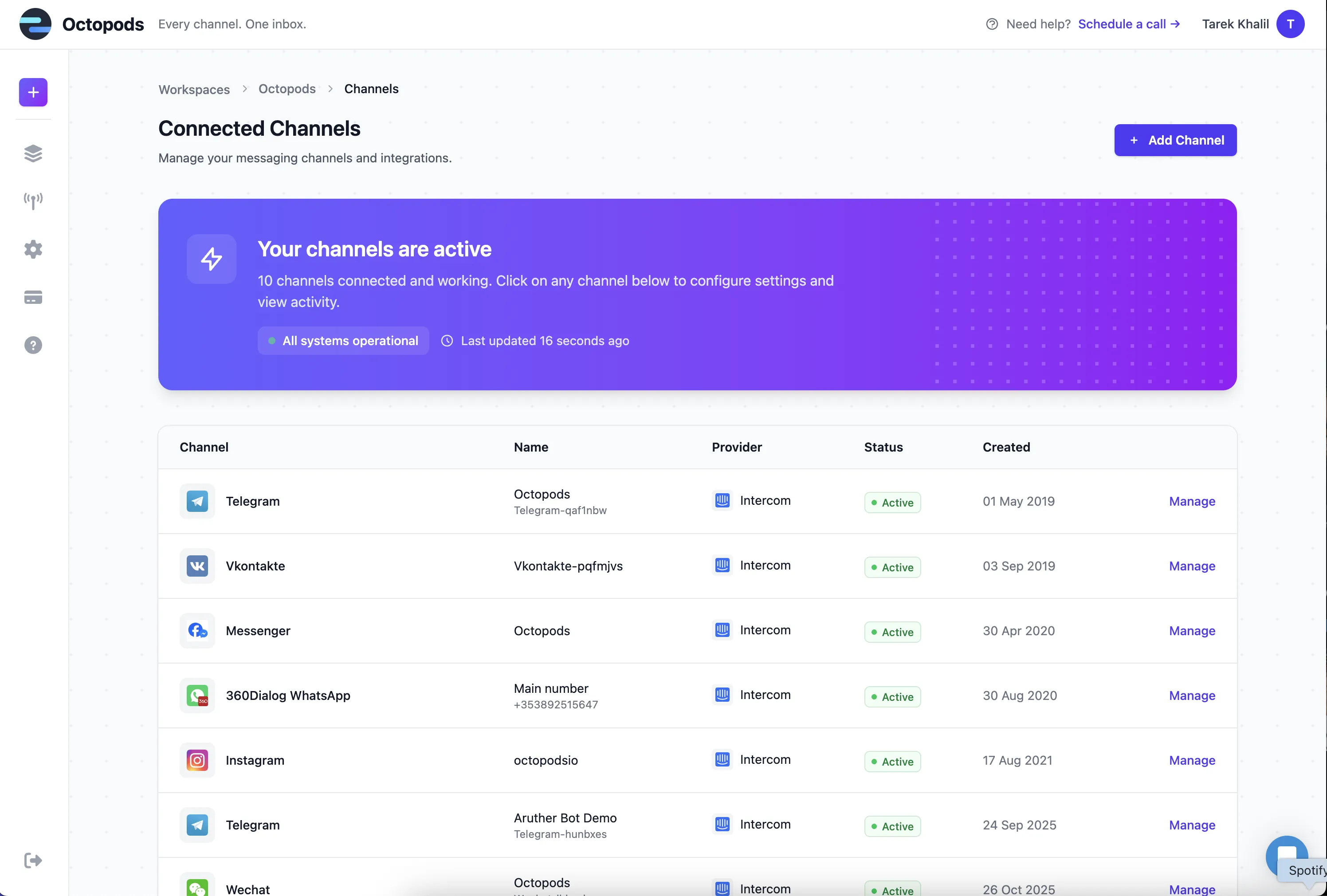Open channels broadcast antenna sidebar icon
This screenshot has height=896, width=1327.
[33, 201]
